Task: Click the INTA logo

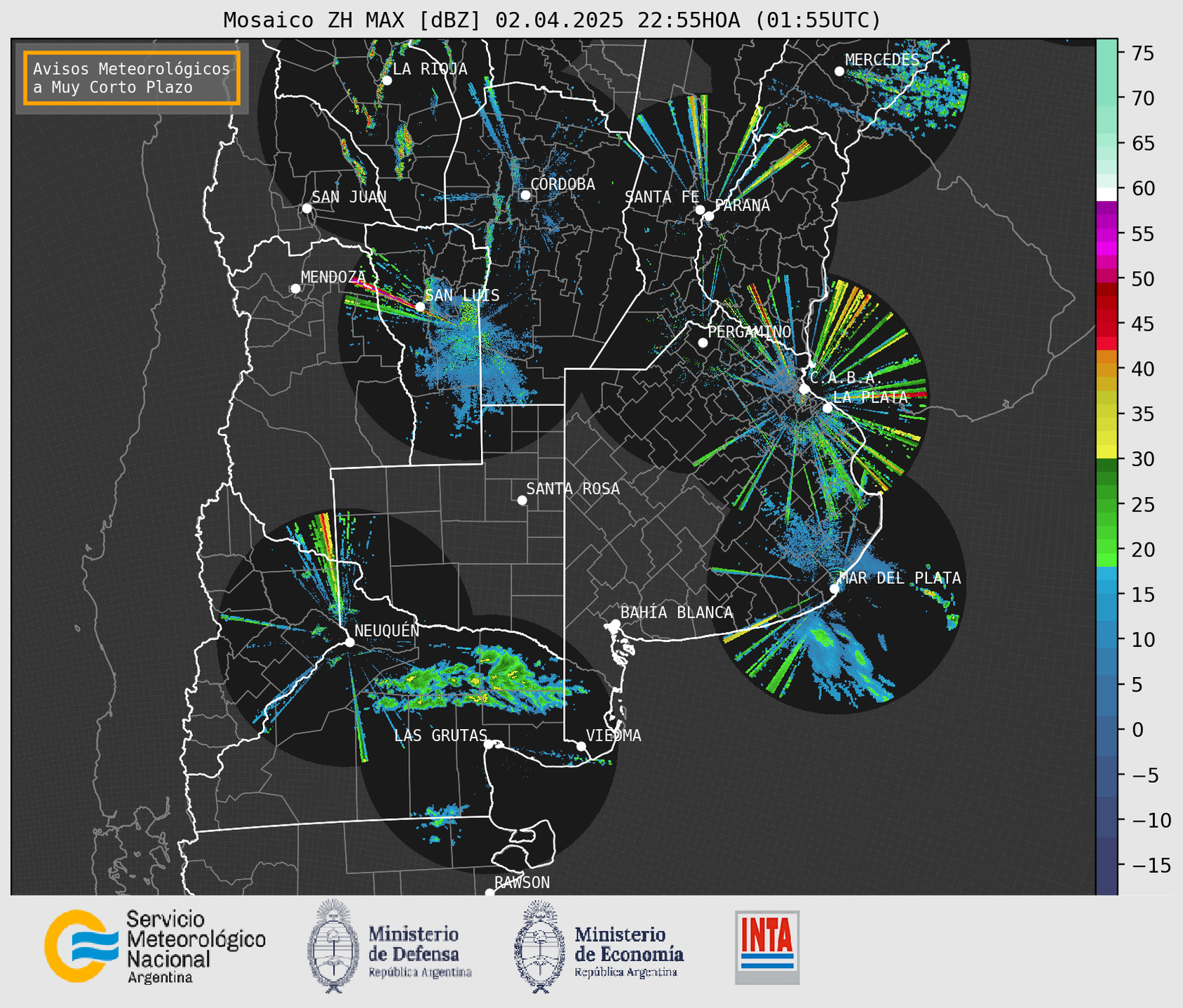Action: point(767,947)
